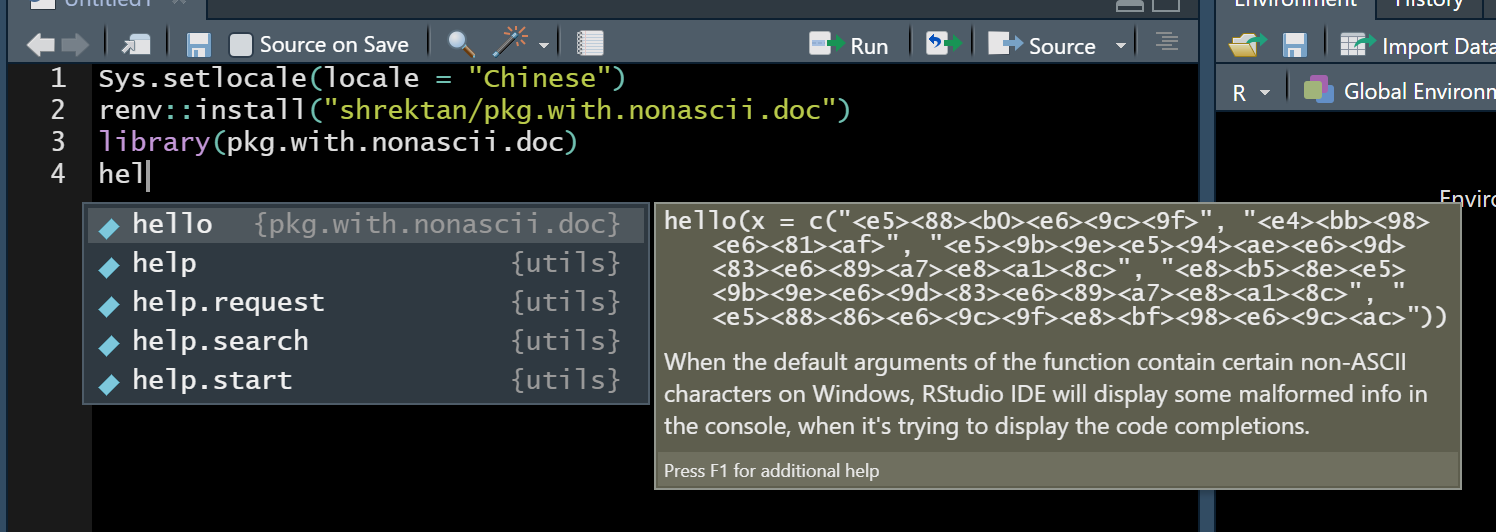Run the current line with Run
This screenshot has width=1496, height=532.
tap(848, 45)
